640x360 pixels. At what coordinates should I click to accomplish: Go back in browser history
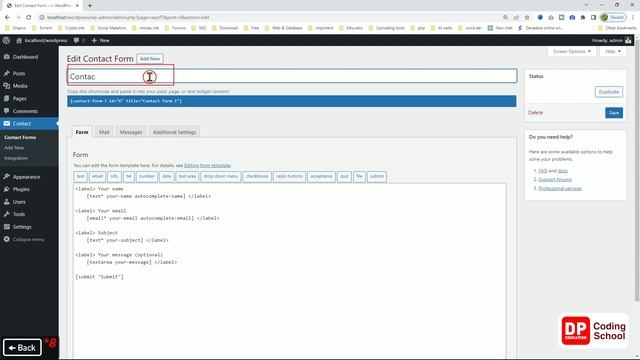pyautogui.click(x=7, y=18)
